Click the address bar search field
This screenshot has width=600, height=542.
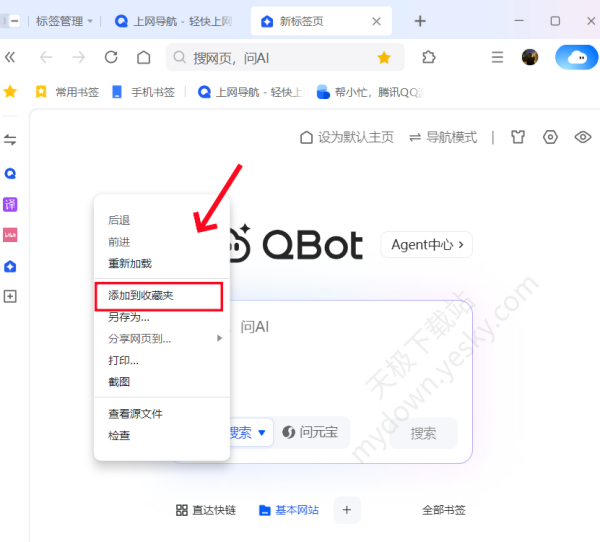pos(270,58)
